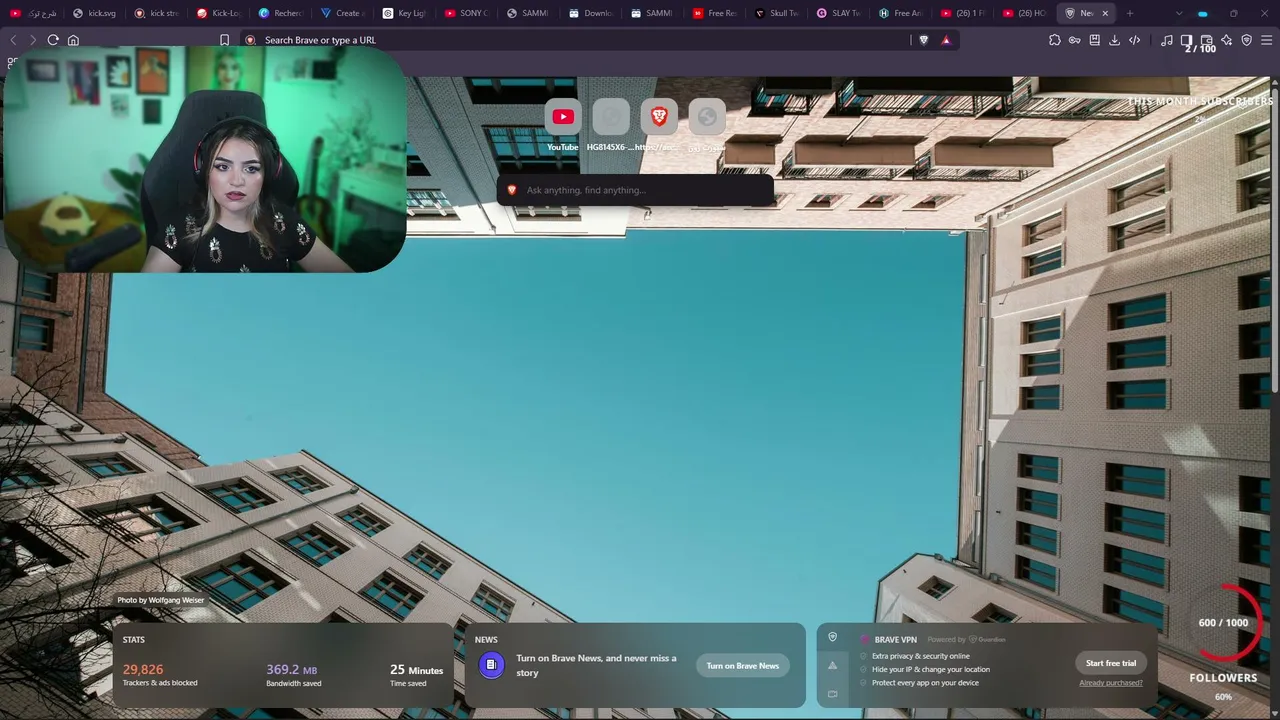The width and height of the screenshot is (1280, 720).
Task: Open Photo by Wolfgang Weiser credit link
Action: (160, 600)
